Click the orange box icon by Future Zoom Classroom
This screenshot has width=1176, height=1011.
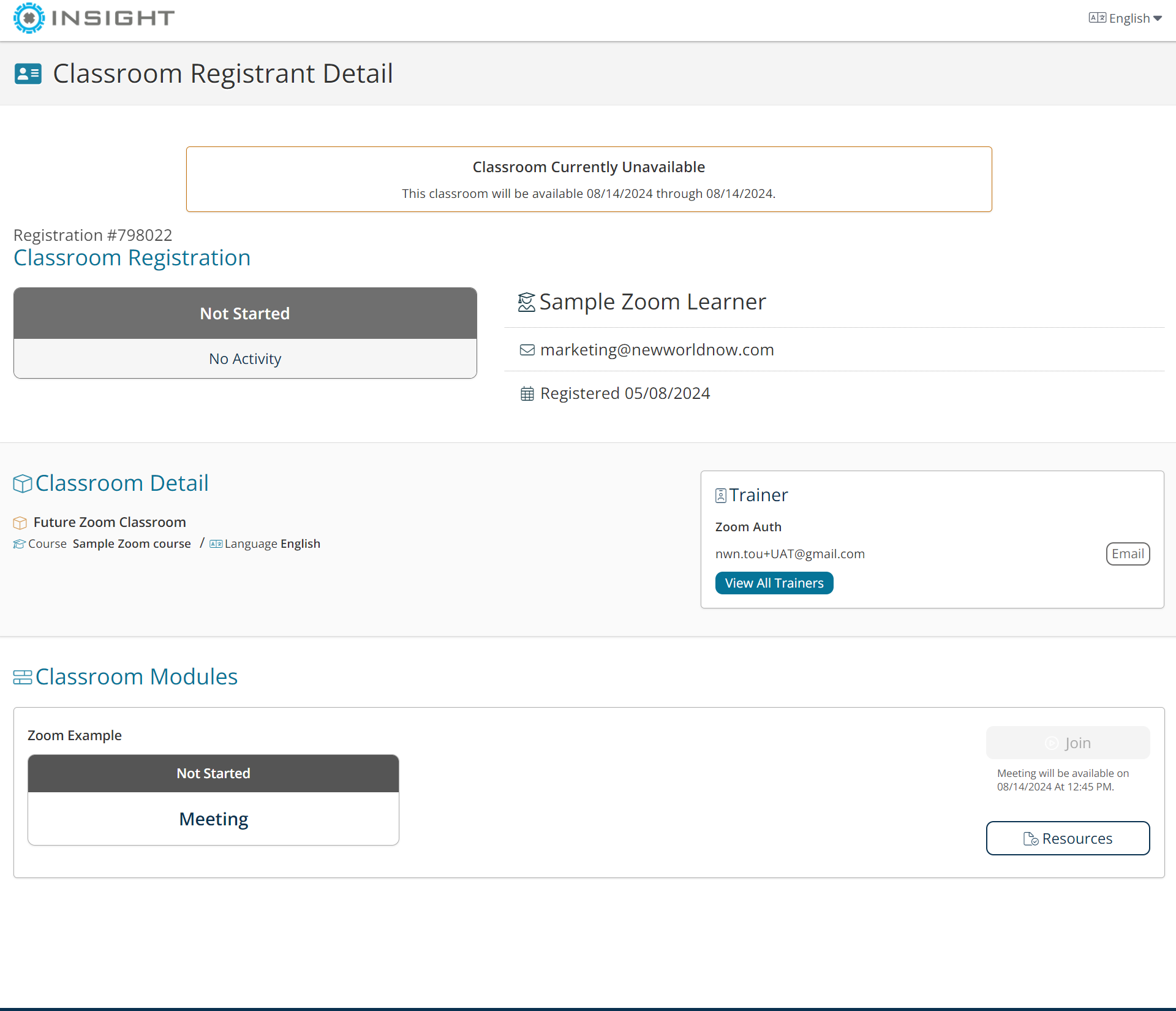(x=20, y=523)
